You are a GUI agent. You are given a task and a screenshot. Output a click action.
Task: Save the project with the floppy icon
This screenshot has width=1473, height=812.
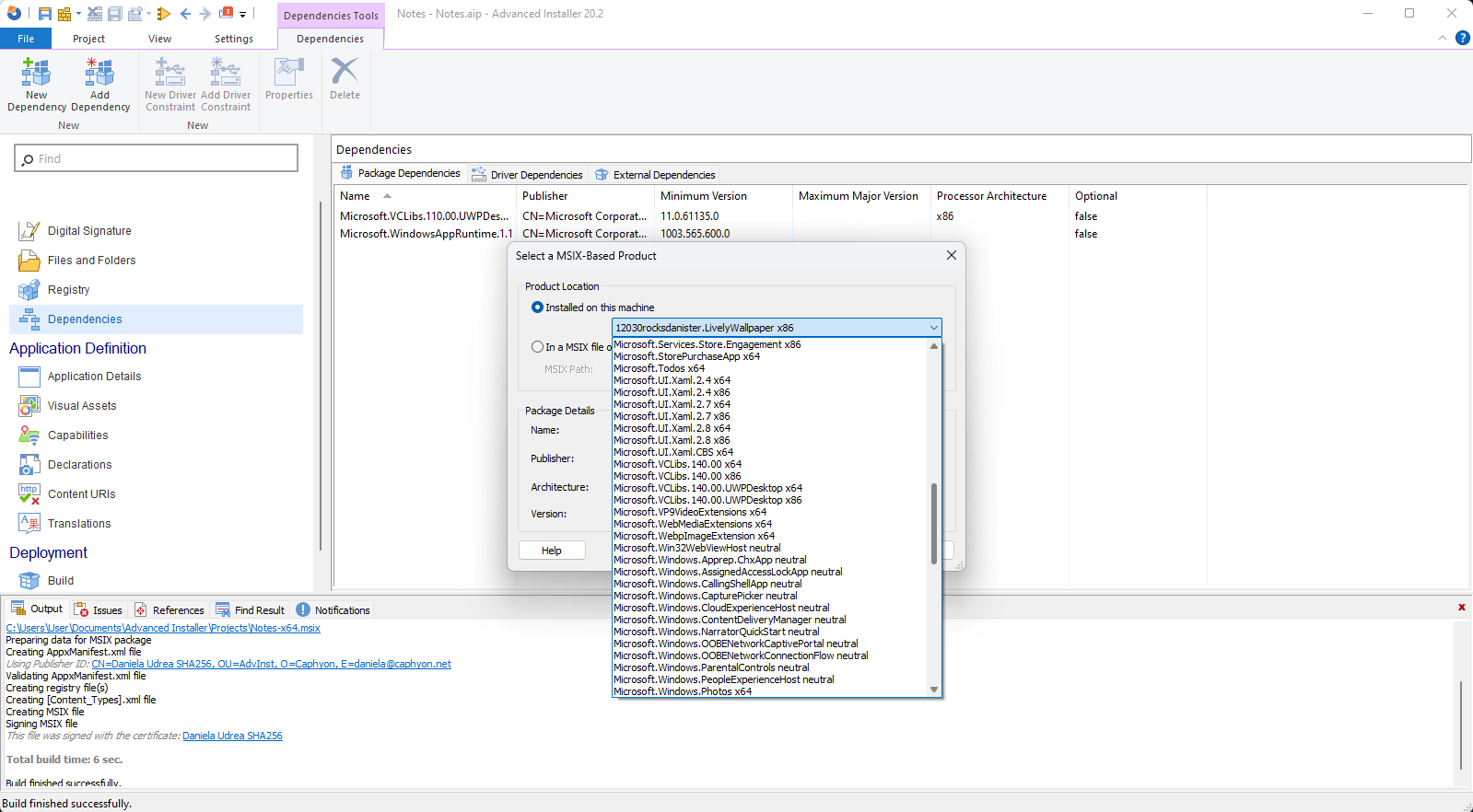click(44, 14)
